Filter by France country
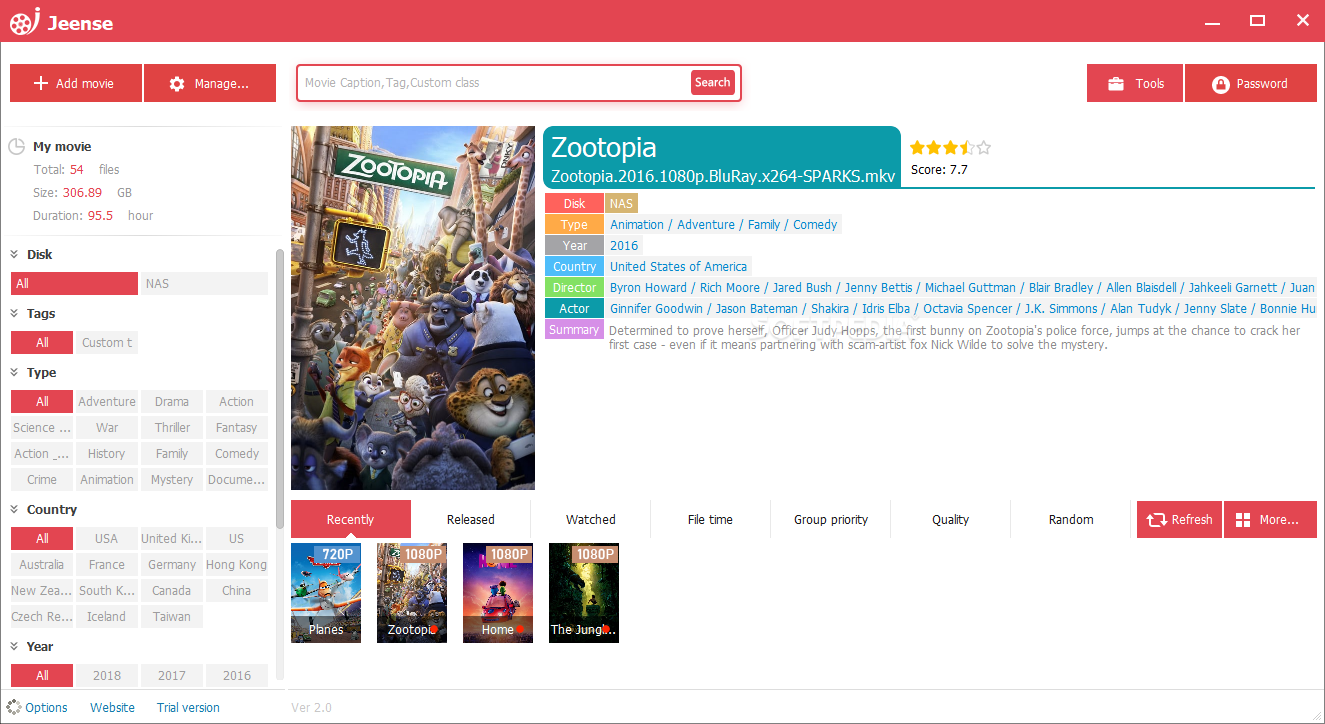The height and width of the screenshot is (724, 1325). tap(107, 565)
